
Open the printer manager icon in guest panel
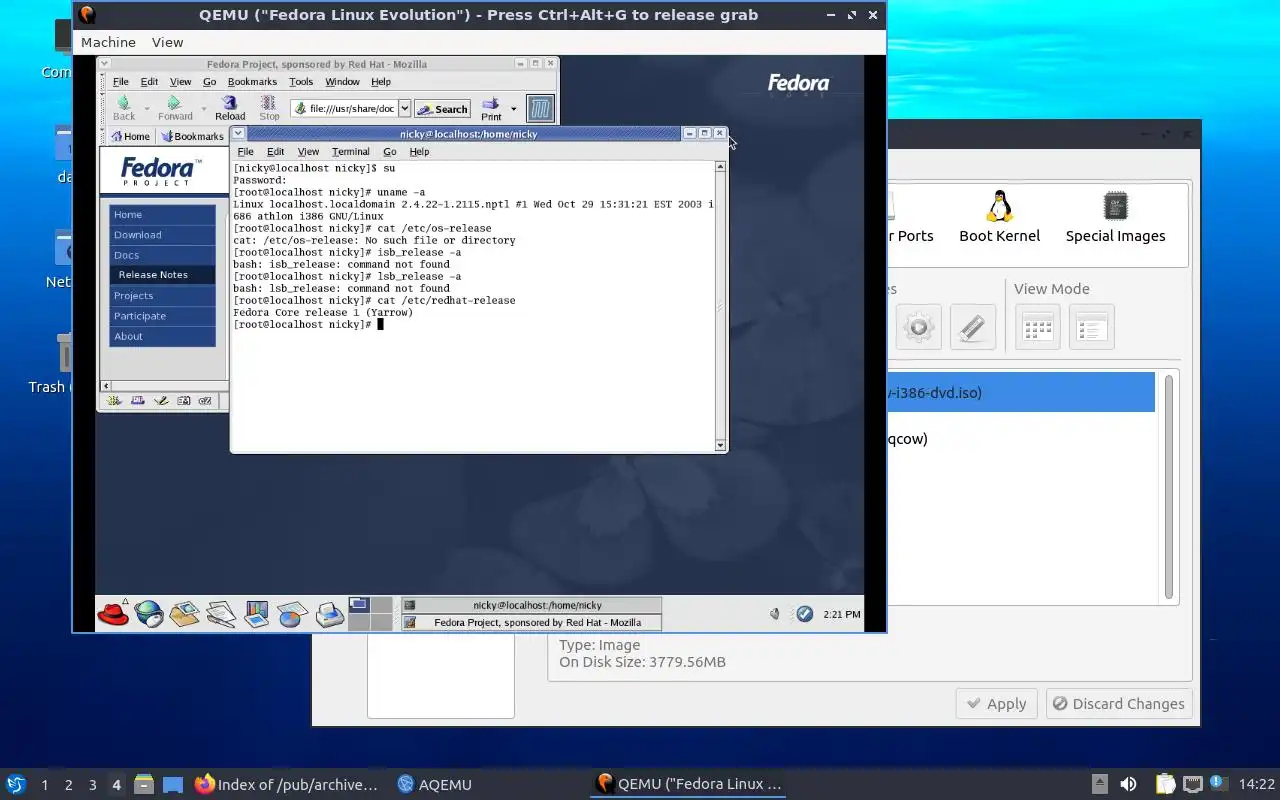[329, 613]
